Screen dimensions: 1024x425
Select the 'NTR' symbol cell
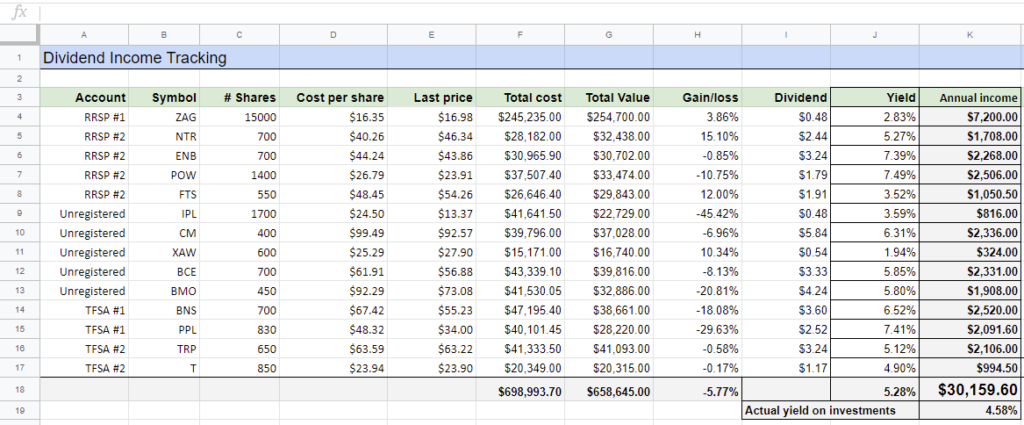164,136
